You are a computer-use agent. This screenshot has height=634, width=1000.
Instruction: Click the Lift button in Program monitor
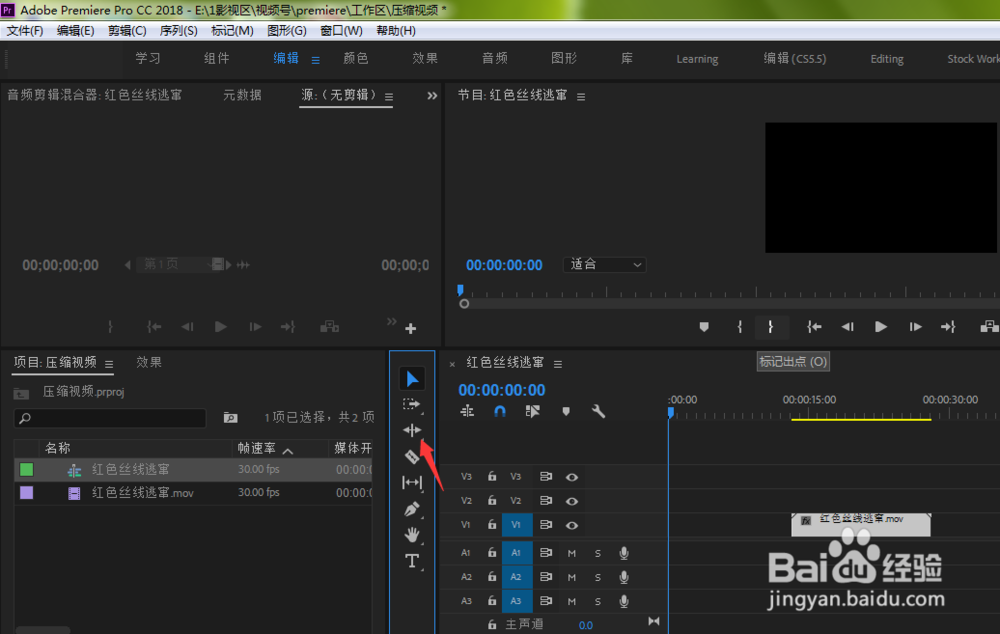[x=989, y=327]
